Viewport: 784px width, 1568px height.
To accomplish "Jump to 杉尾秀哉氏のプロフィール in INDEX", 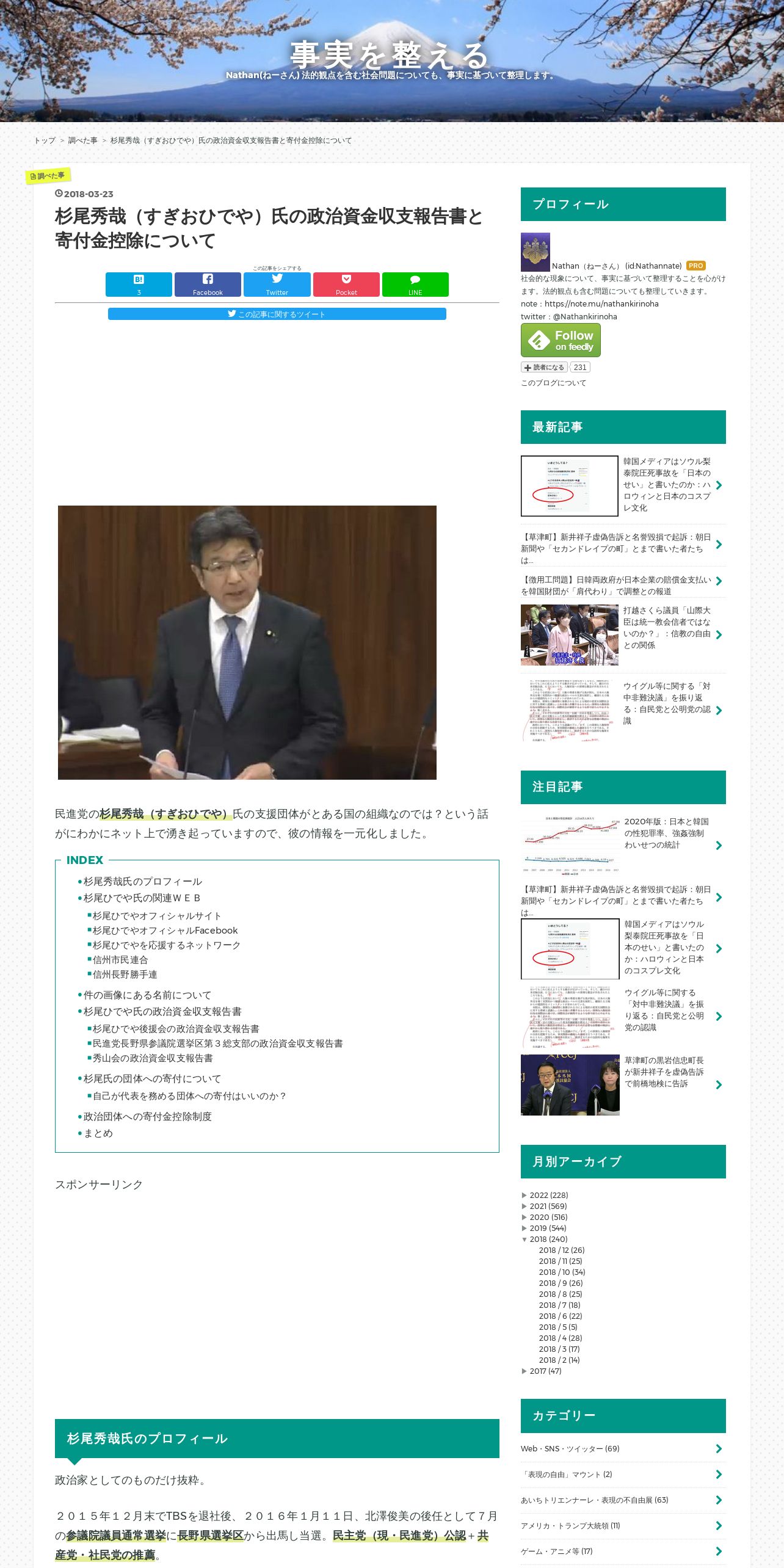I will tap(142, 882).
